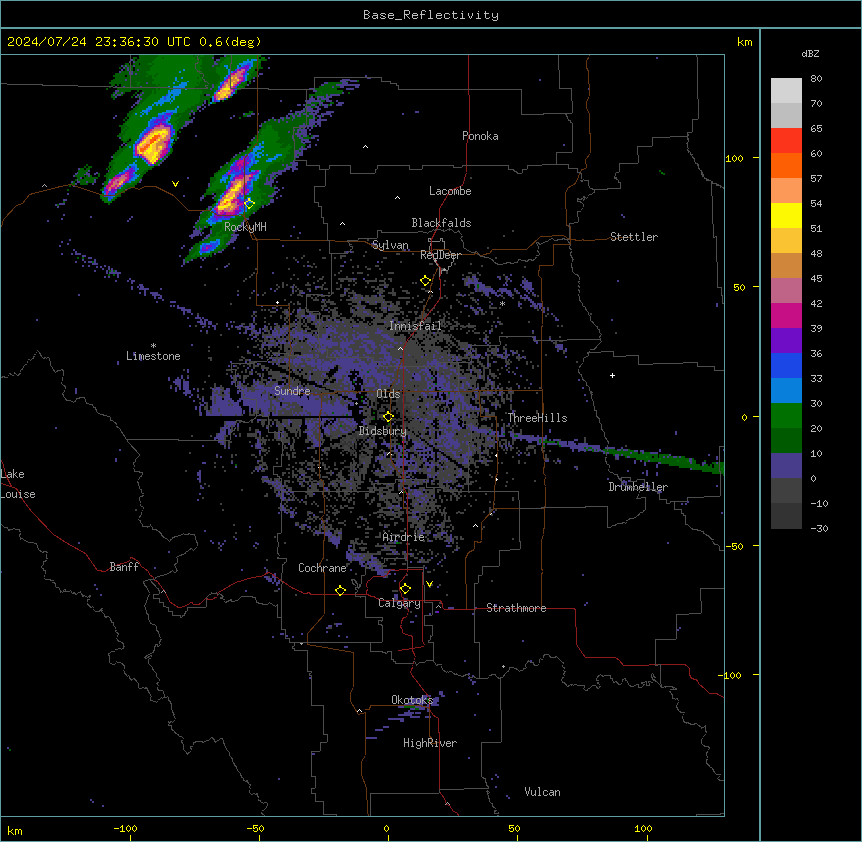The image size is (862, 842).
Task: Click the RockyMH town label
Action: pyautogui.click(x=245, y=227)
